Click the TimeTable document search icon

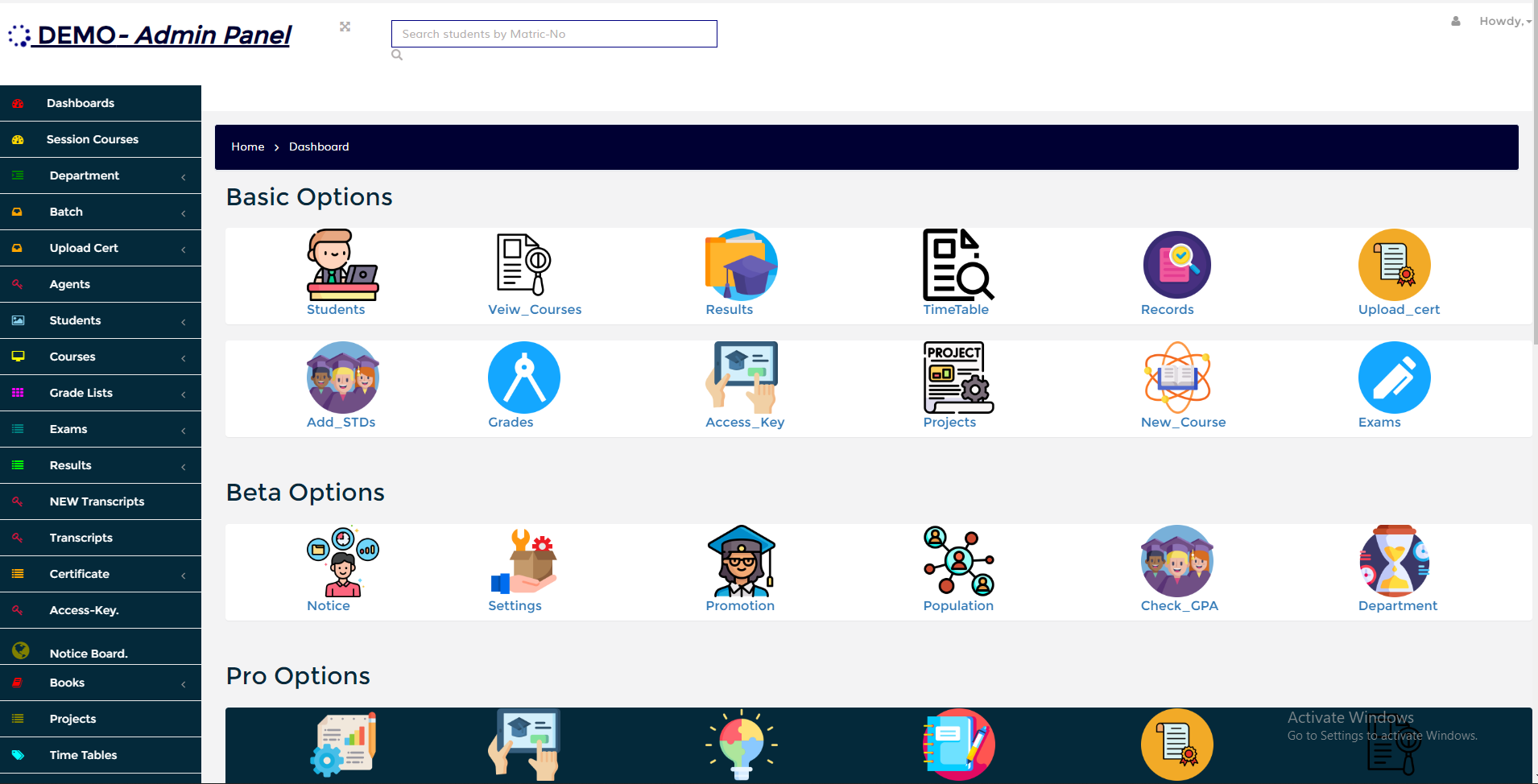click(x=958, y=265)
